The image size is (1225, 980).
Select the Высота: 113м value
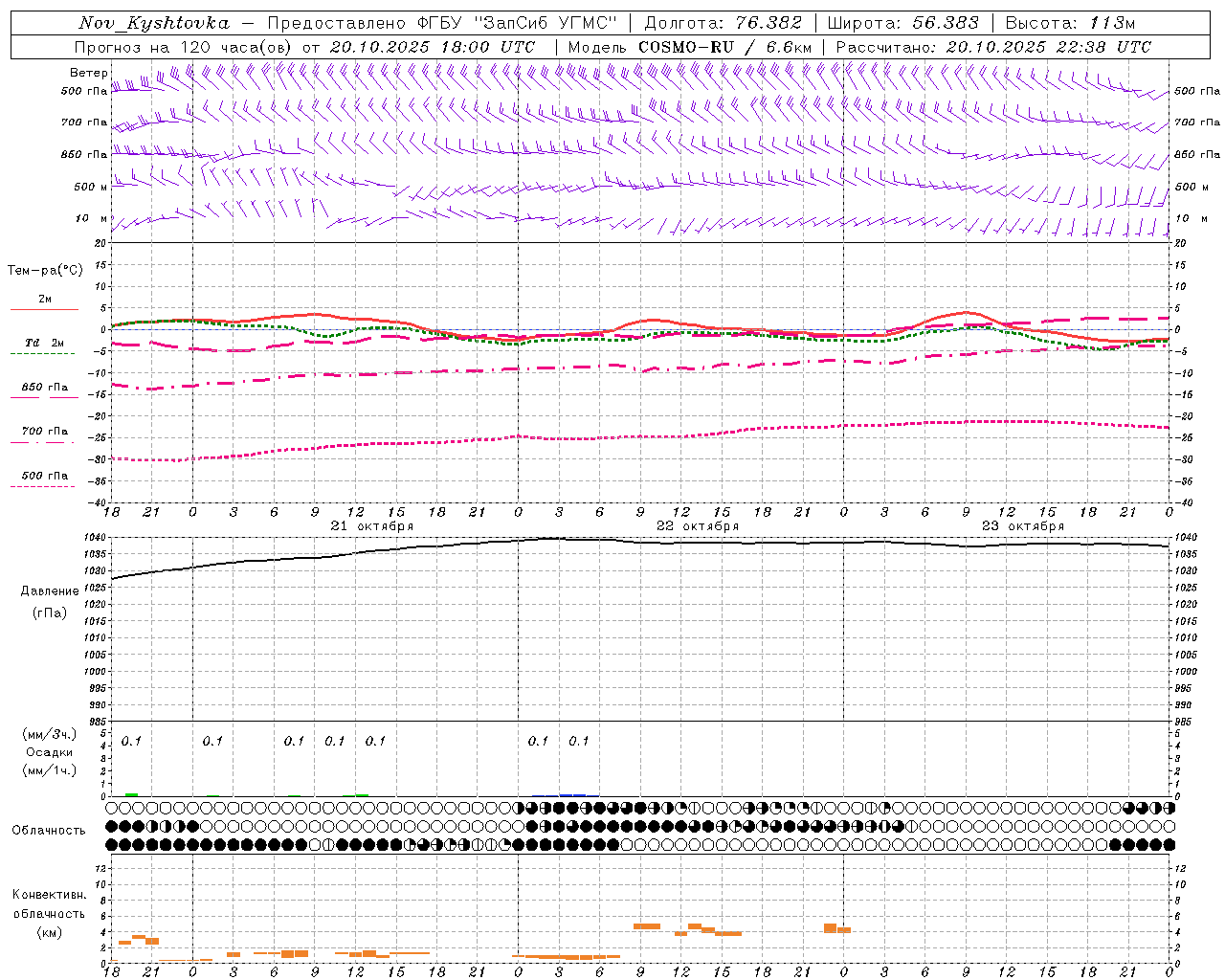point(1070,23)
